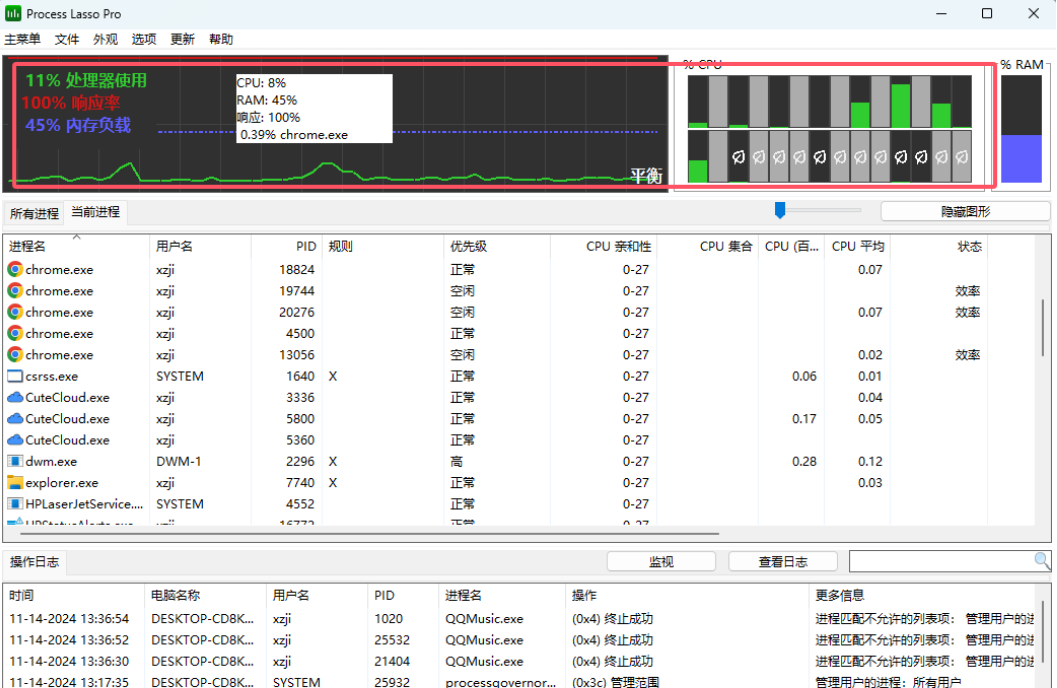The image size is (1057, 688).
Task: Select the 操作日志 tab
Action: [34, 562]
